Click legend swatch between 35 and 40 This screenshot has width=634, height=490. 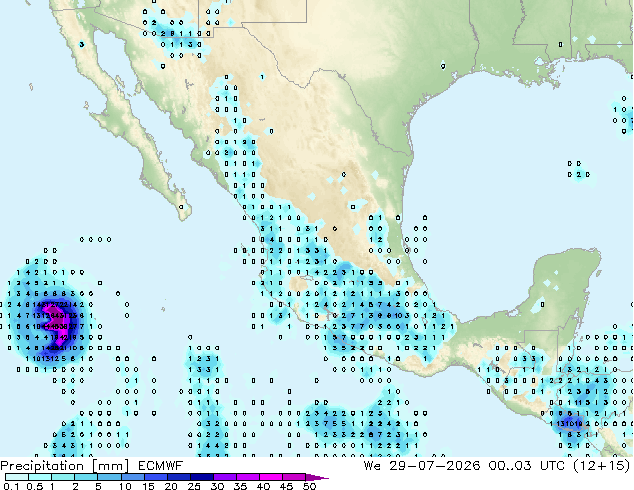(x=247, y=477)
